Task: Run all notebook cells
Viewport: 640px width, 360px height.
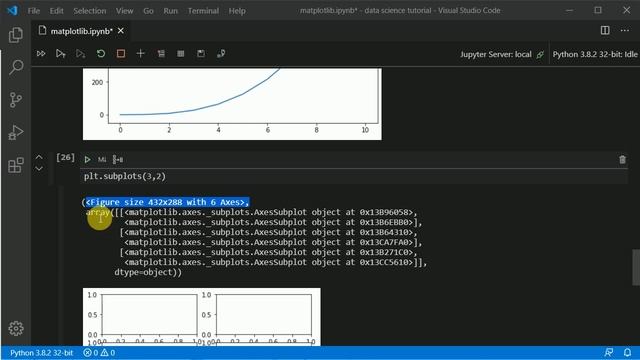Action: pos(41,53)
